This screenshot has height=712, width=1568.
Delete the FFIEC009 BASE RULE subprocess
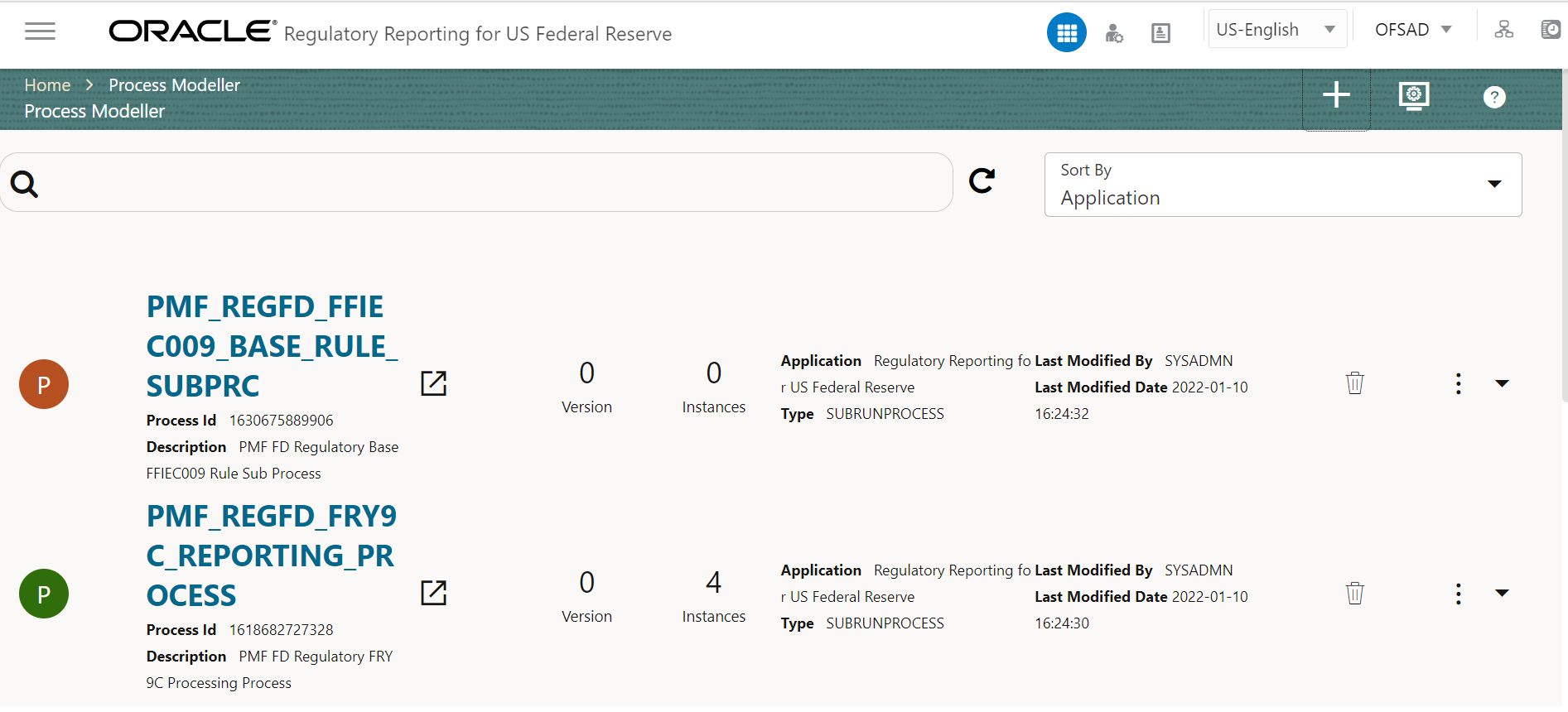click(x=1355, y=383)
